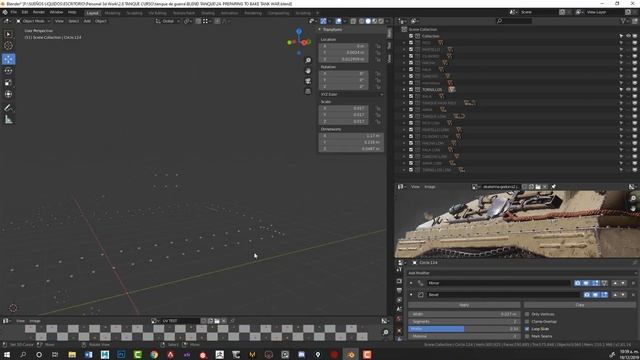Pin the image with the pin icon
This screenshot has width=640, height=360.
click(x=554, y=187)
